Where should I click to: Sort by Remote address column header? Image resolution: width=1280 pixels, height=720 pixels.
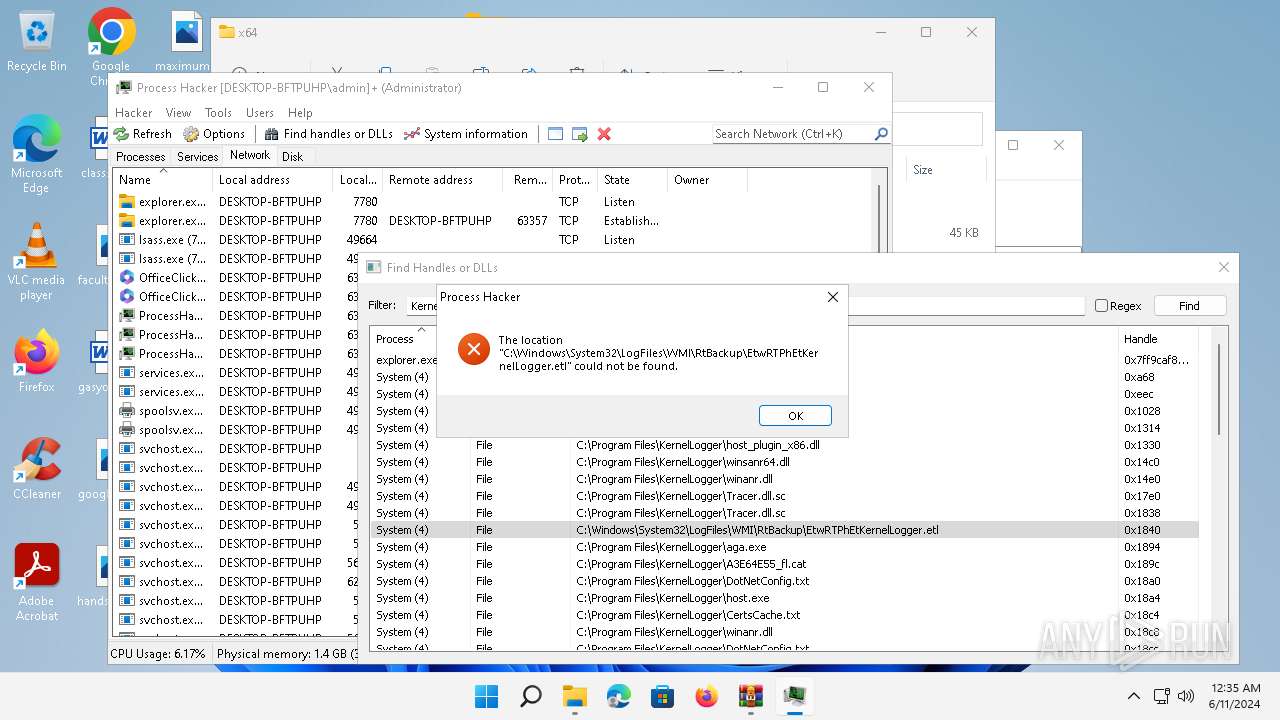443,180
